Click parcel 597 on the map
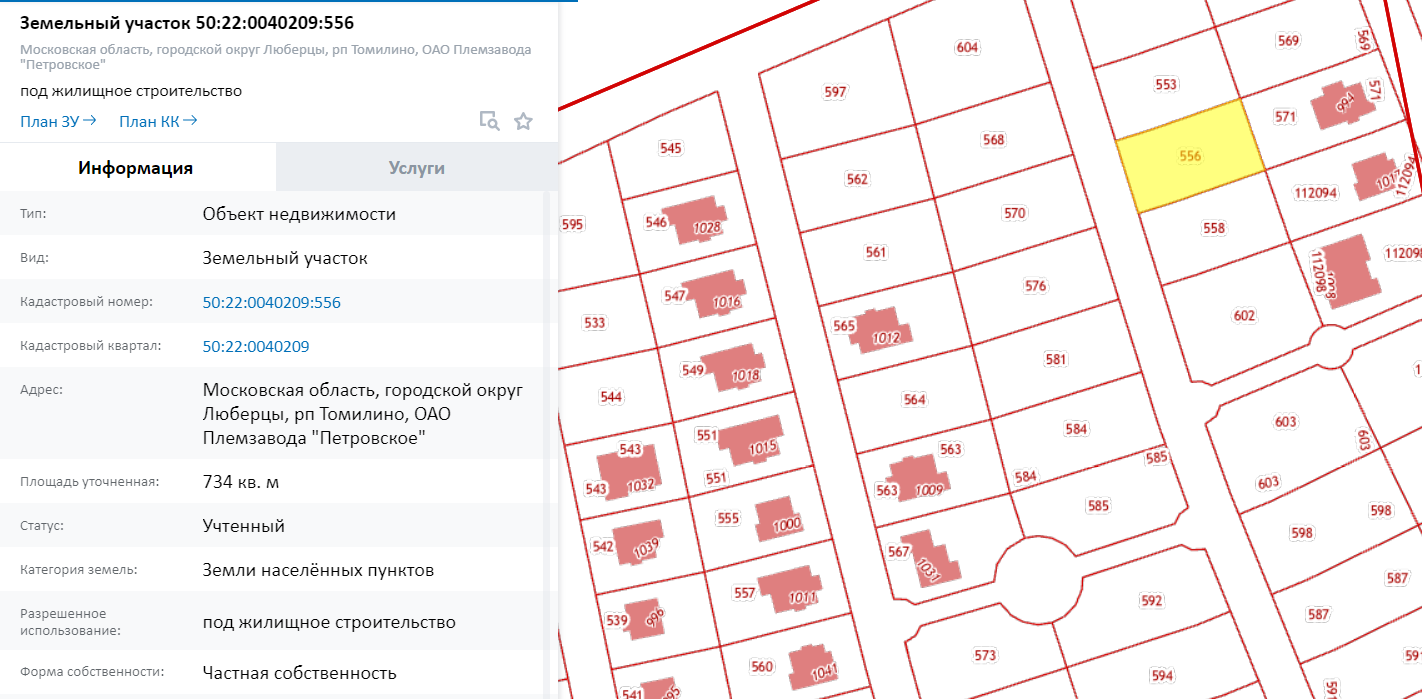 click(835, 92)
